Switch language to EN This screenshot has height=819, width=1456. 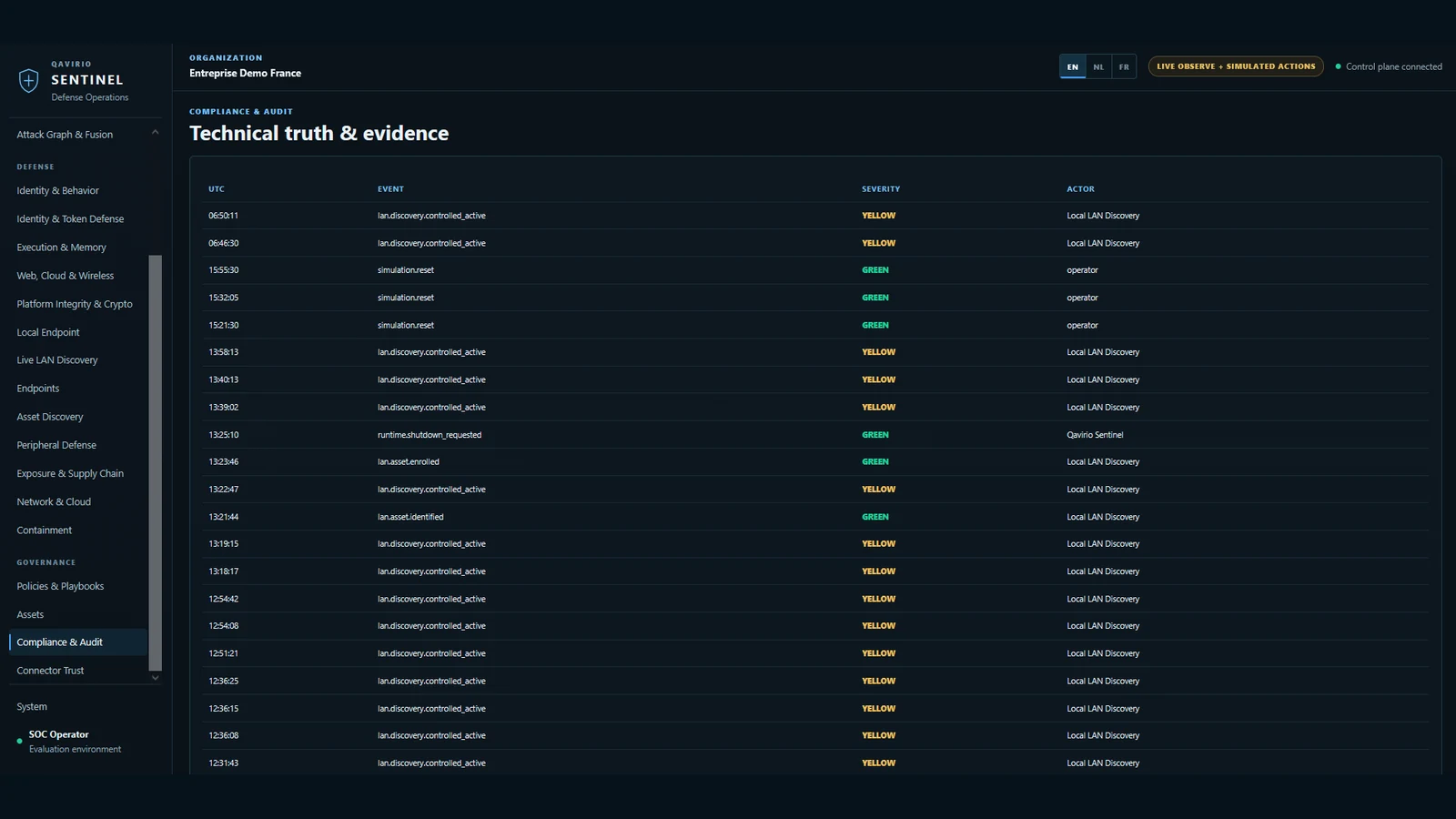coord(1073,66)
